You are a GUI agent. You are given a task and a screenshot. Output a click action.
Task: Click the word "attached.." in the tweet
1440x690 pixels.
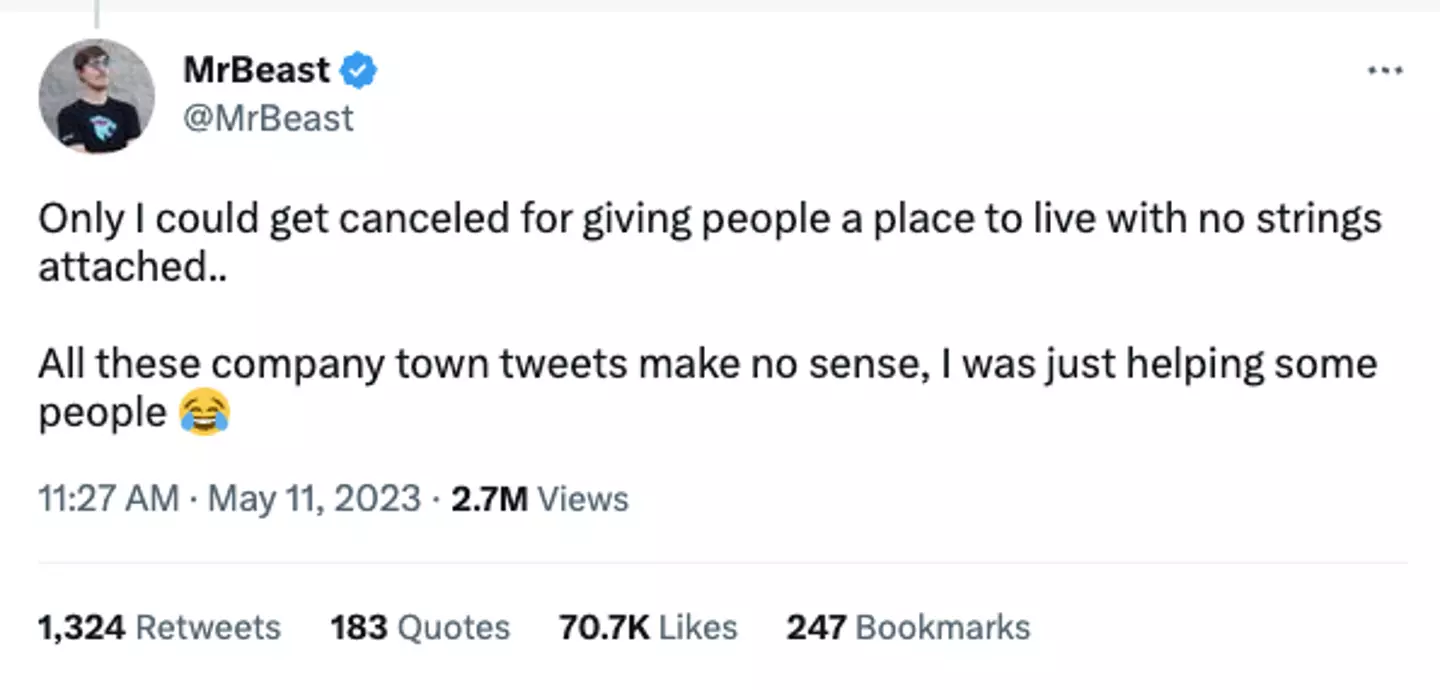click(x=132, y=268)
